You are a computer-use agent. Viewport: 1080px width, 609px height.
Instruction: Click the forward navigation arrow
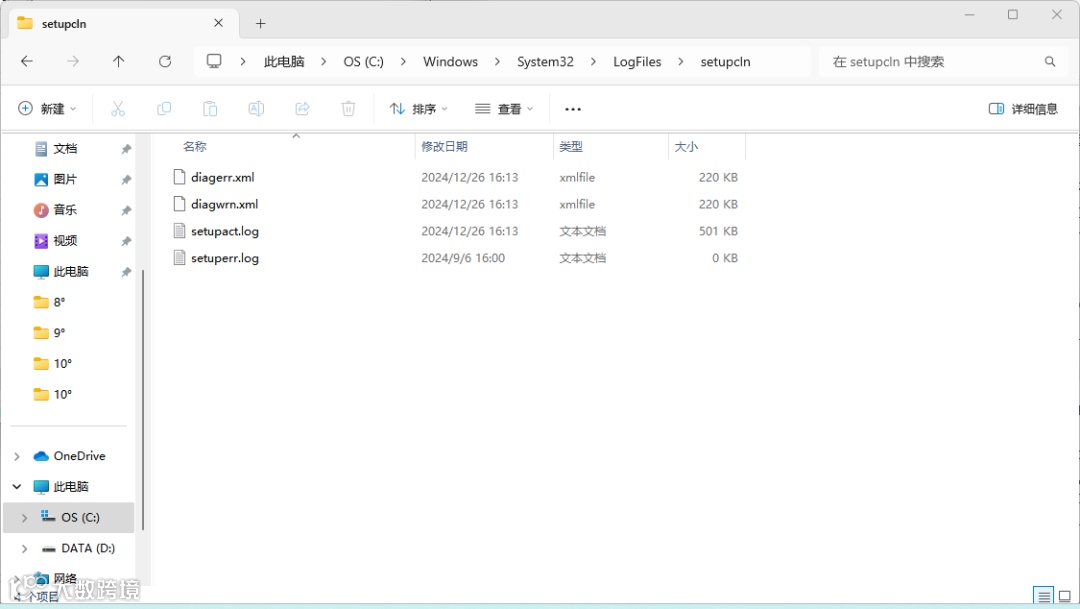(72, 61)
